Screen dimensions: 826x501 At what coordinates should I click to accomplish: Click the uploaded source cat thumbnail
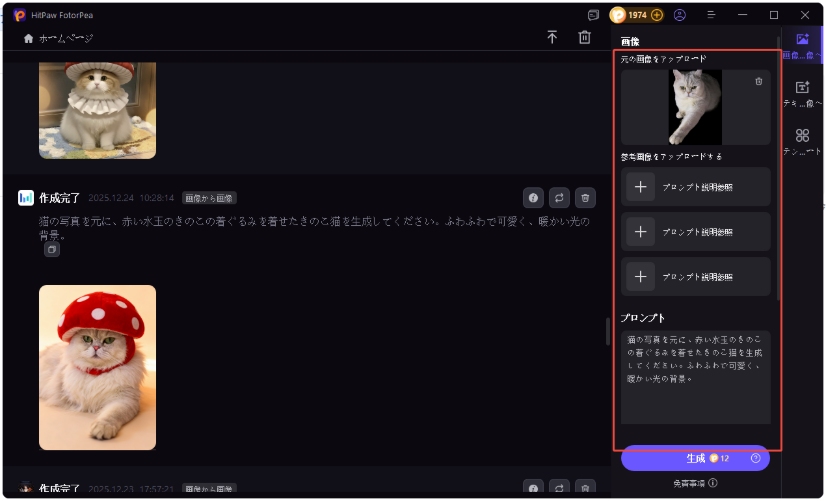tap(695, 107)
